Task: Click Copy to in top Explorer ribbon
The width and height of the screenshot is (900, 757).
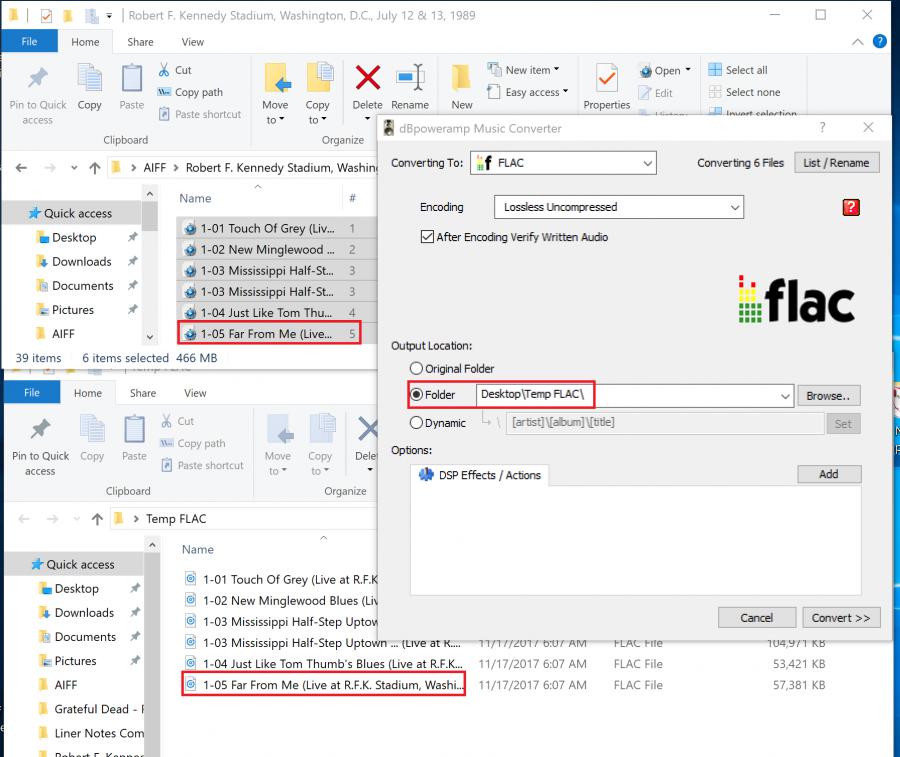Action: 317,95
